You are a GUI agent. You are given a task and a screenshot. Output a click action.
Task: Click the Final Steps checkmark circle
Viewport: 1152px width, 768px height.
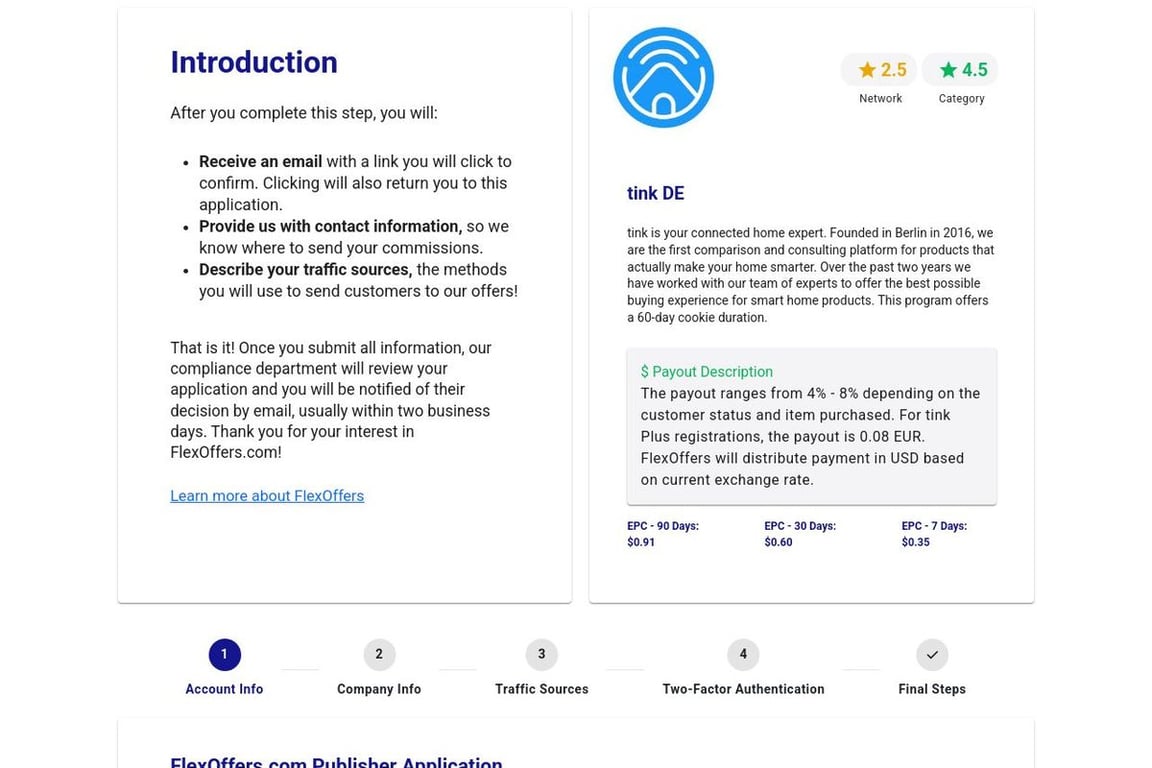tap(932, 654)
